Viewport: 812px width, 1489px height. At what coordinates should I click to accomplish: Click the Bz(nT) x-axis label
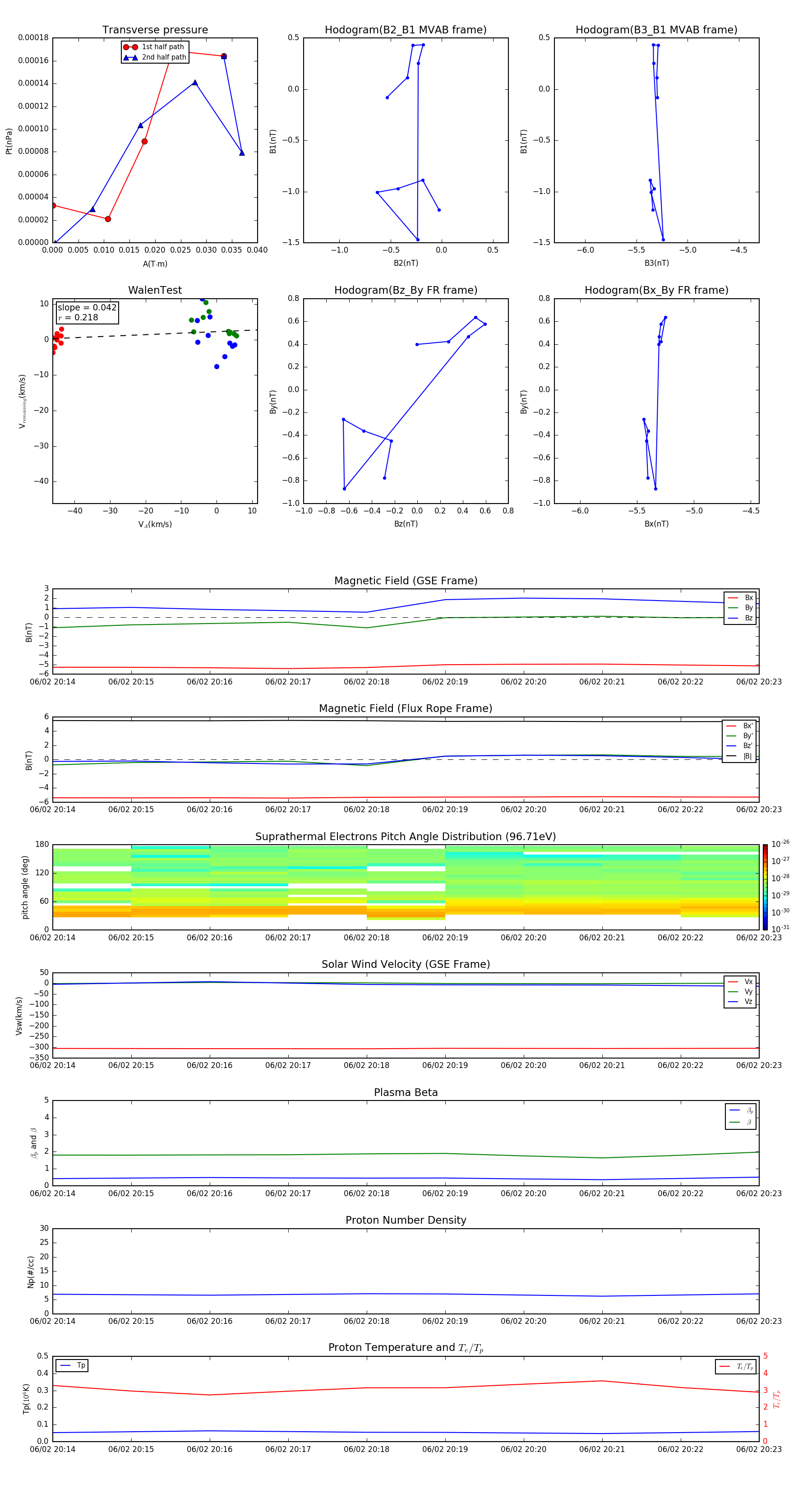406,524
